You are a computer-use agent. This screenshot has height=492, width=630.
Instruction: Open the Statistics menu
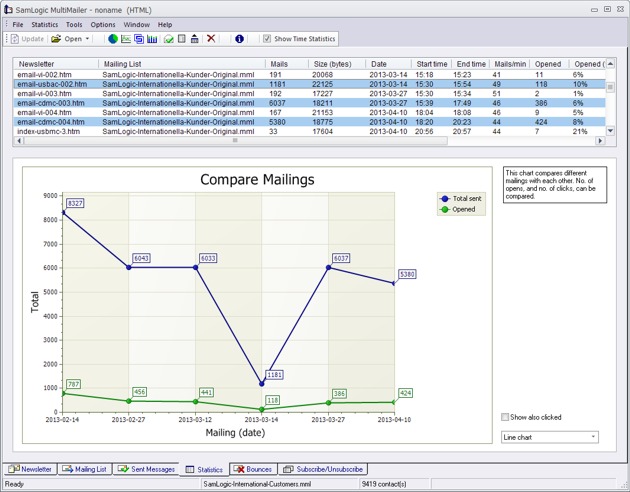point(45,24)
